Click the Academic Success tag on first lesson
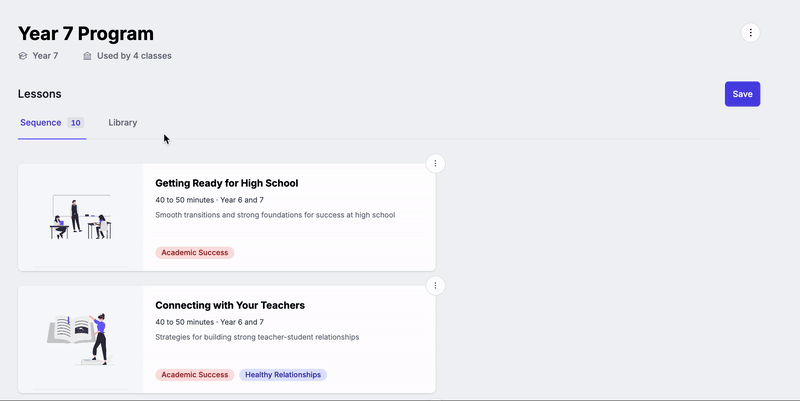 click(195, 253)
